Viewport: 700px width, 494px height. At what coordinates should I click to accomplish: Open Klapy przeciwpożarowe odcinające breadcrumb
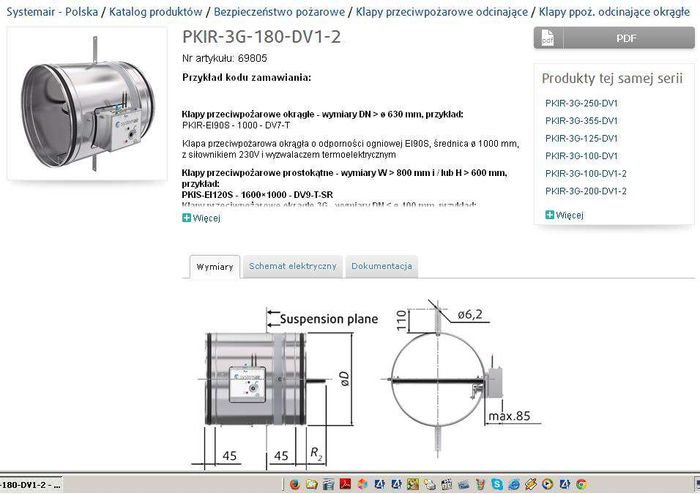[442, 12]
